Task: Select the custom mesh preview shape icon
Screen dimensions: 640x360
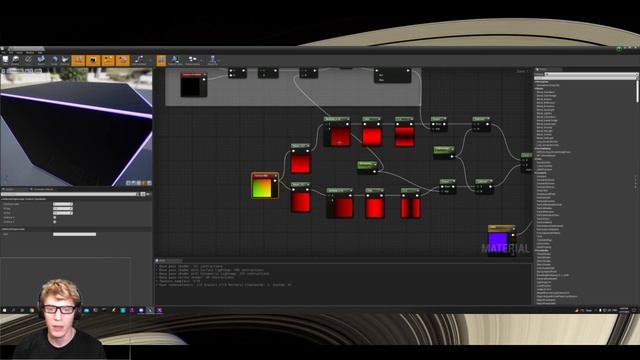Action: pos(149,183)
